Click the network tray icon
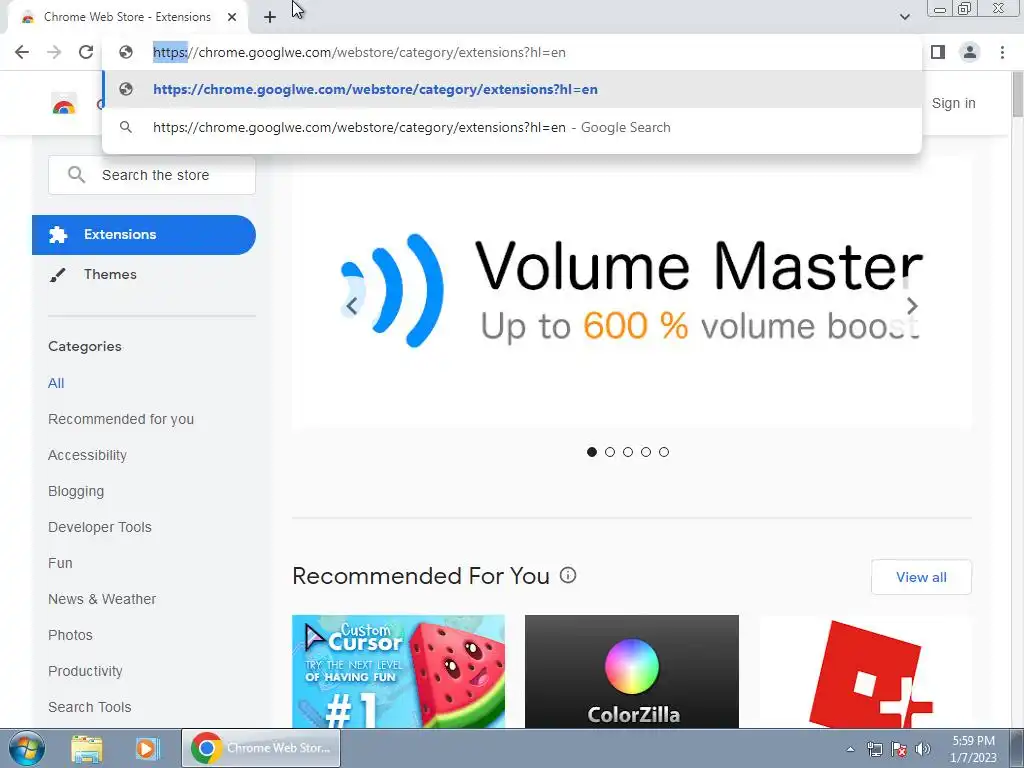Viewport: 1024px width, 768px height. click(874, 749)
